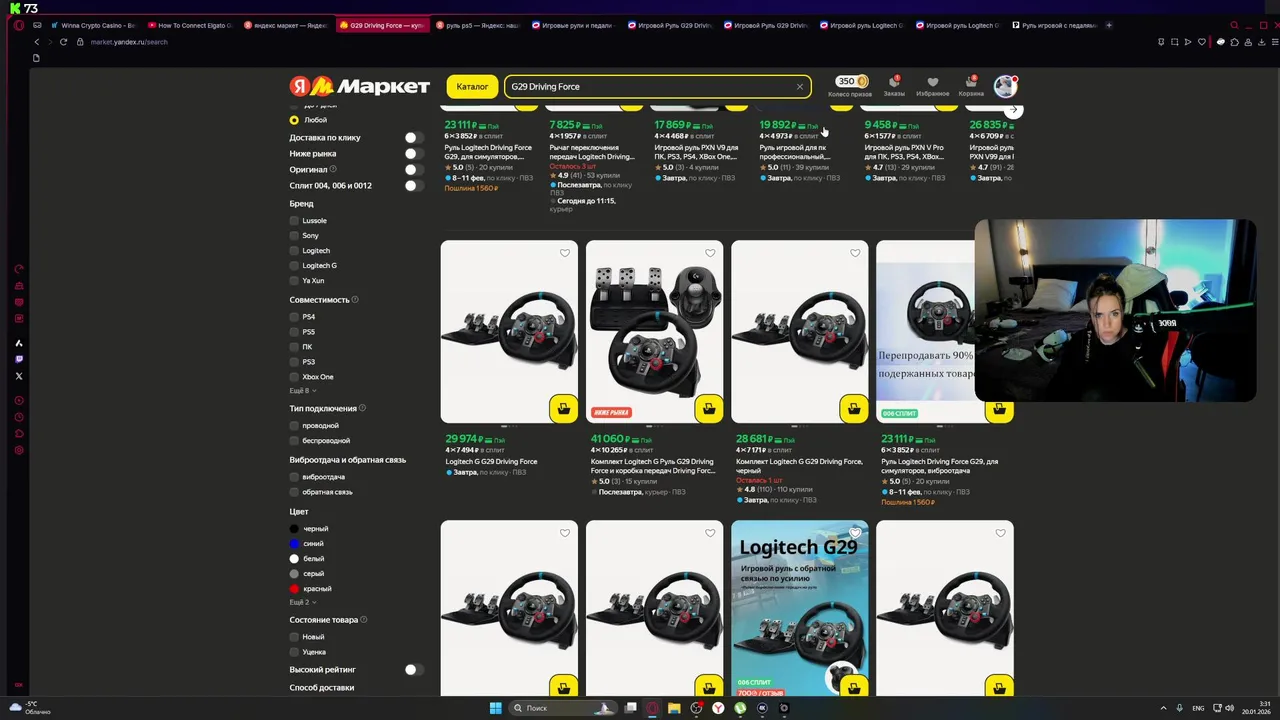Select the синий color swatch
This screenshot has height=720, width=1280.
click(x=294, y=544)
